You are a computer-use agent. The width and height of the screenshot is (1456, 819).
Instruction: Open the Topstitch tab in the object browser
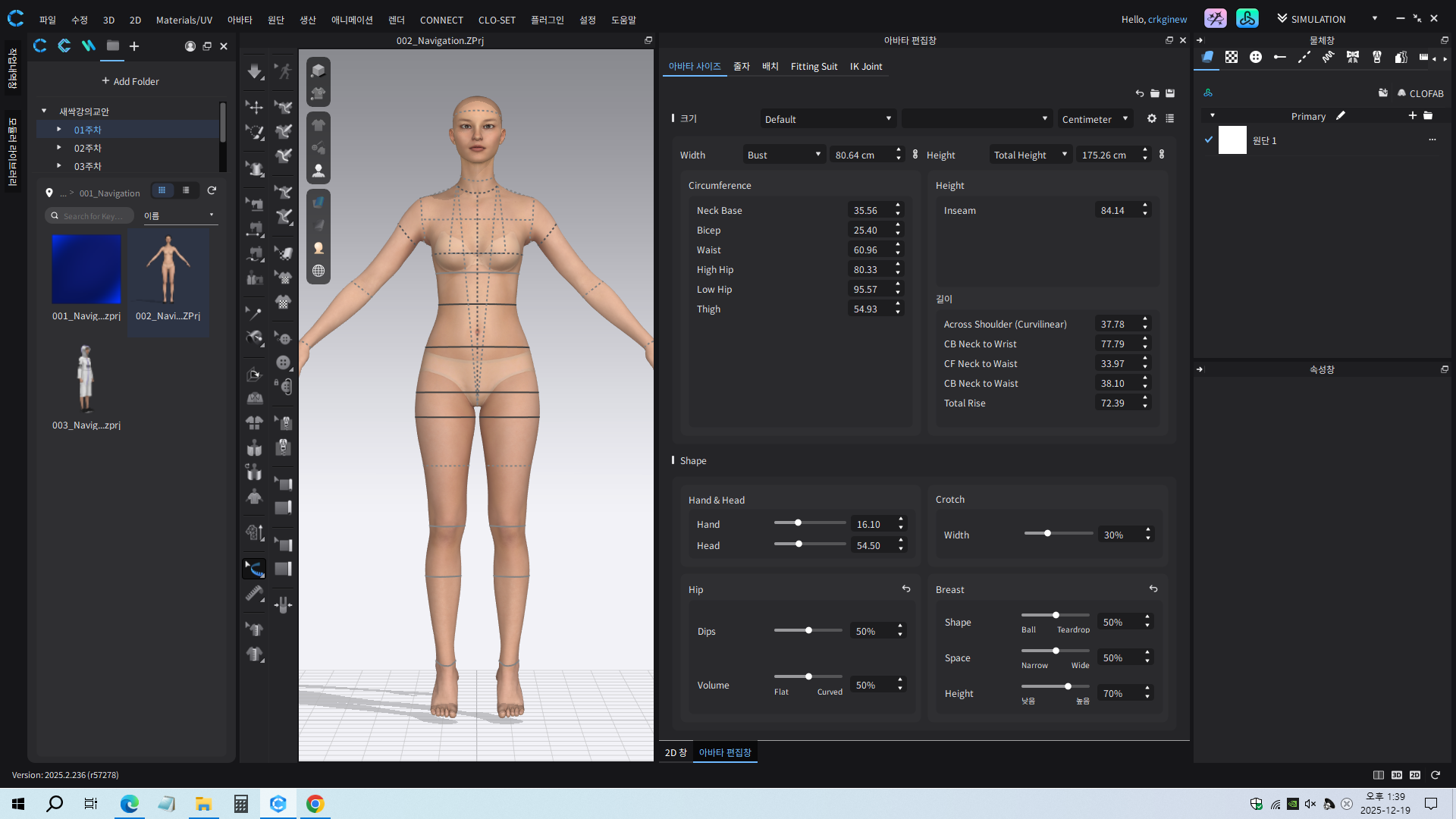click(x=1304, y=57)
